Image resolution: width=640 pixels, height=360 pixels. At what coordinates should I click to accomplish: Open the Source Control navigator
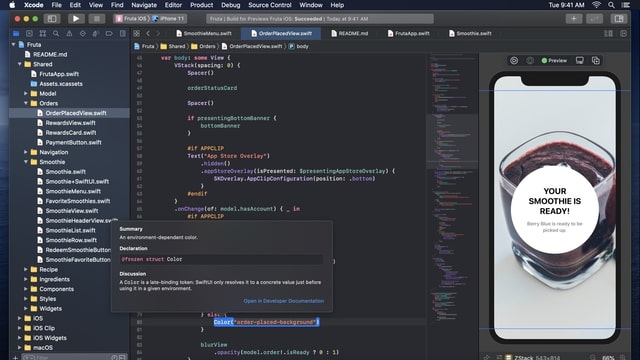29,33
